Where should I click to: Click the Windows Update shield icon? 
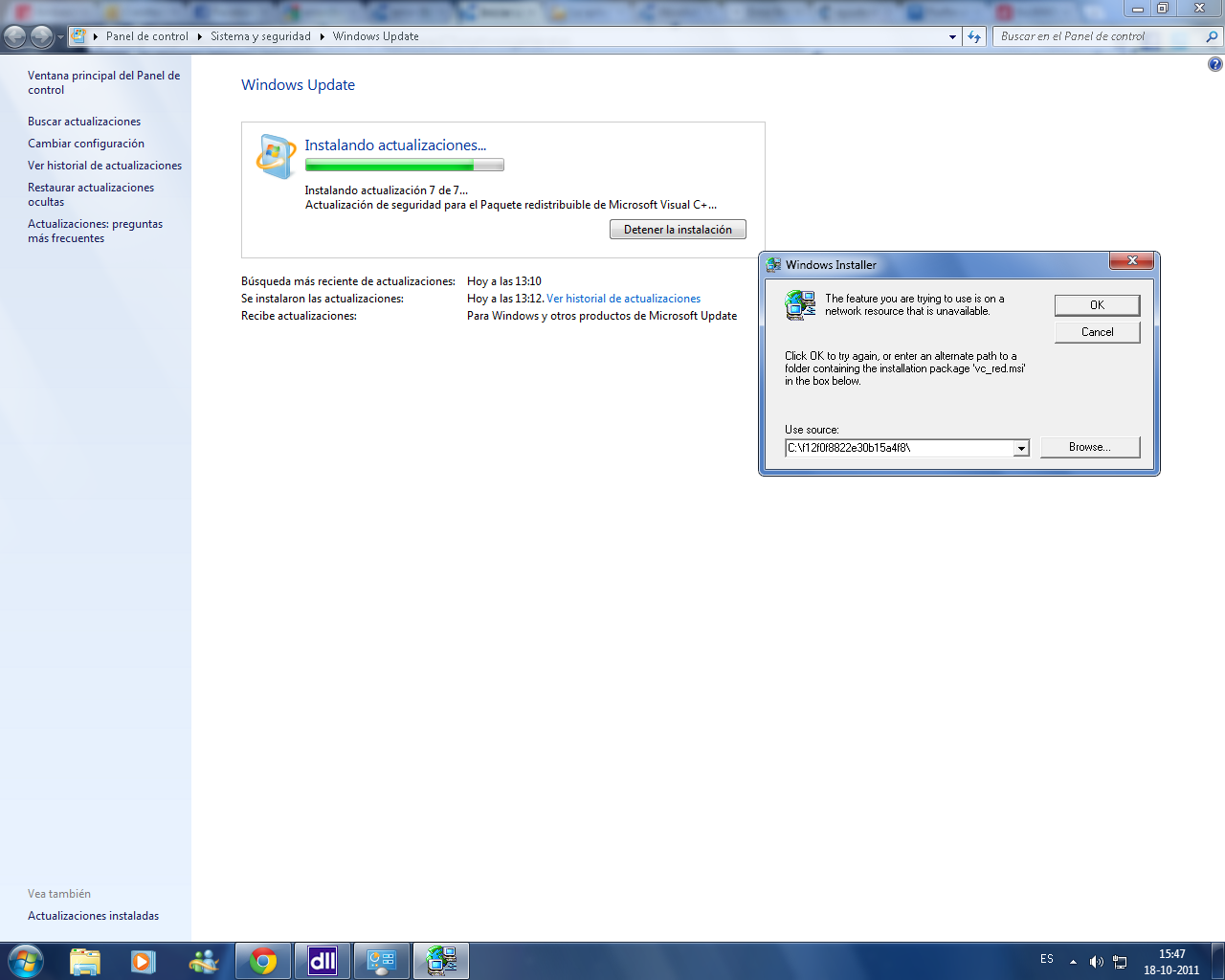[x=276, y=156]
